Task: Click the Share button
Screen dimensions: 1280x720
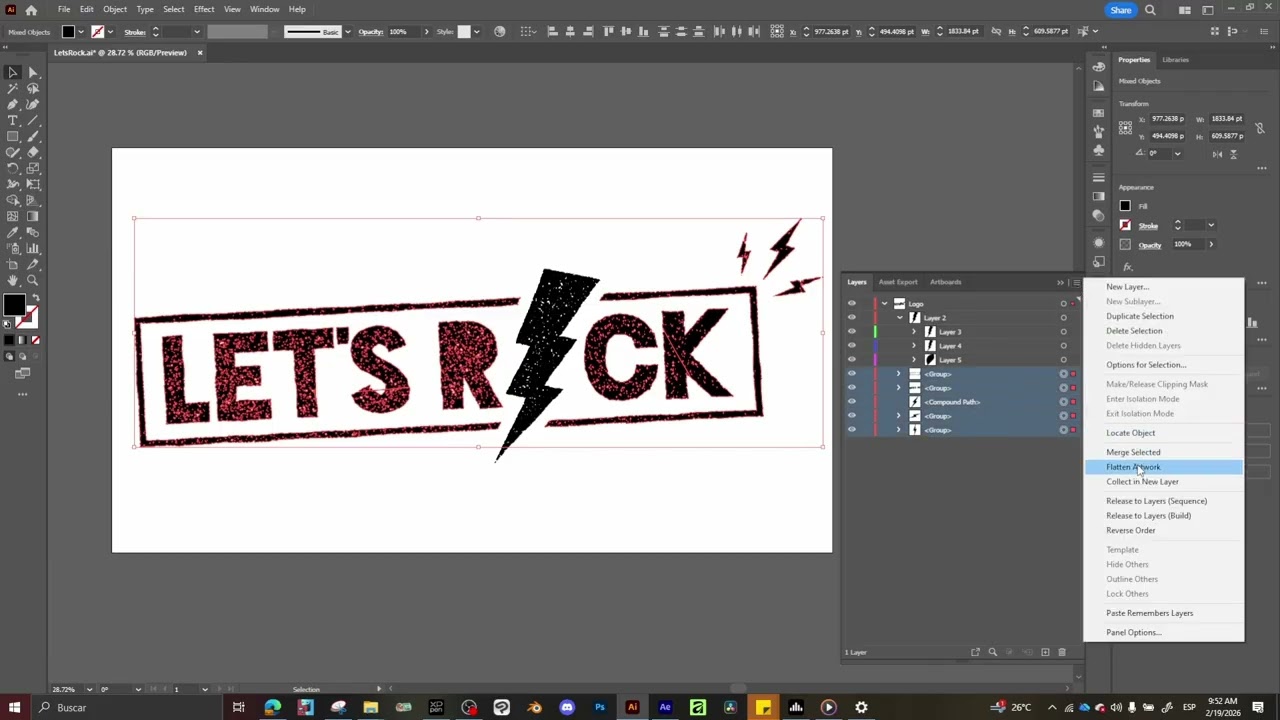Action: click(1120, 10)
